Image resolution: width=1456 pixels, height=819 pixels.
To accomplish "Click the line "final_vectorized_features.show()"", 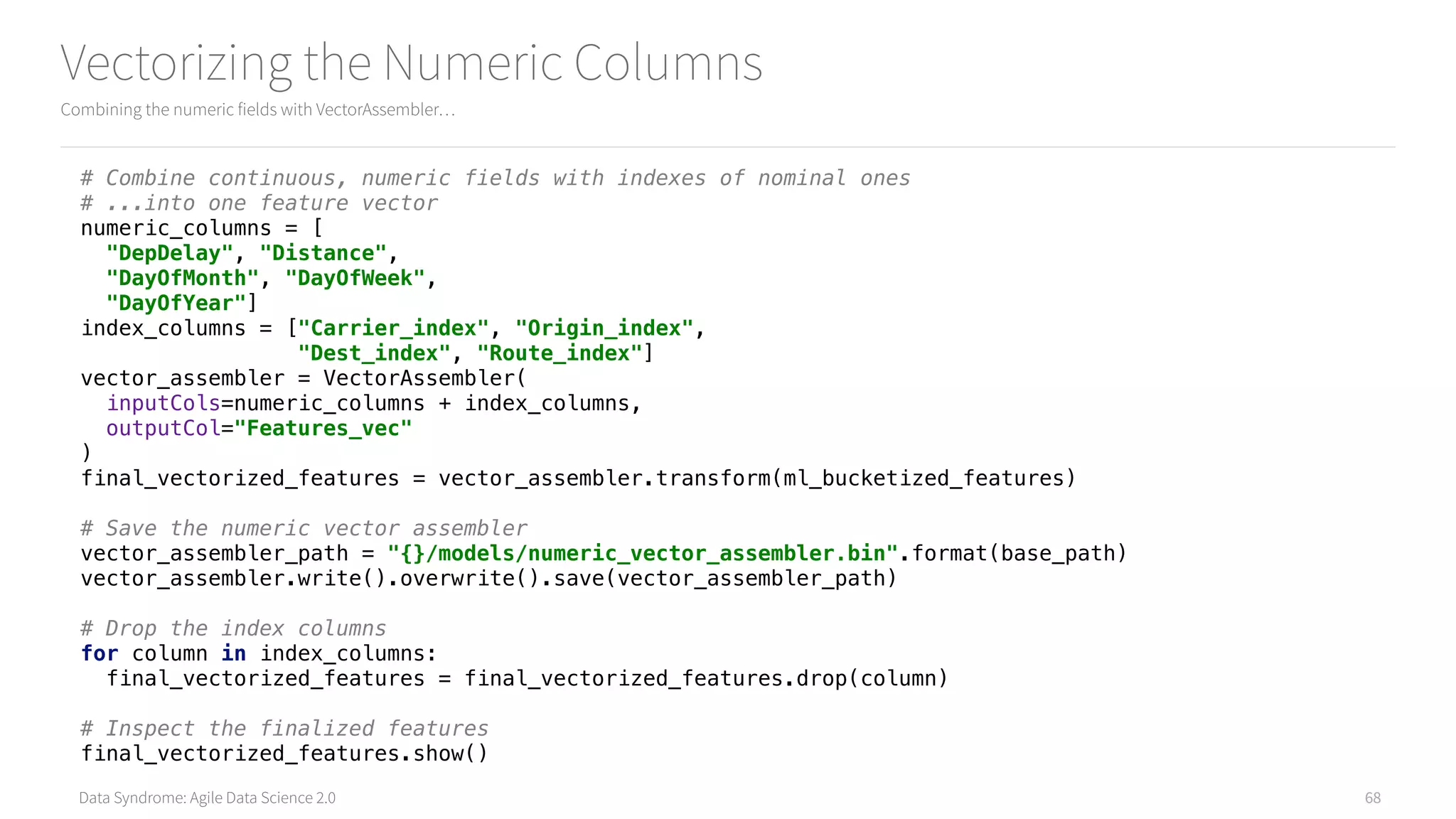I will 284,754.
